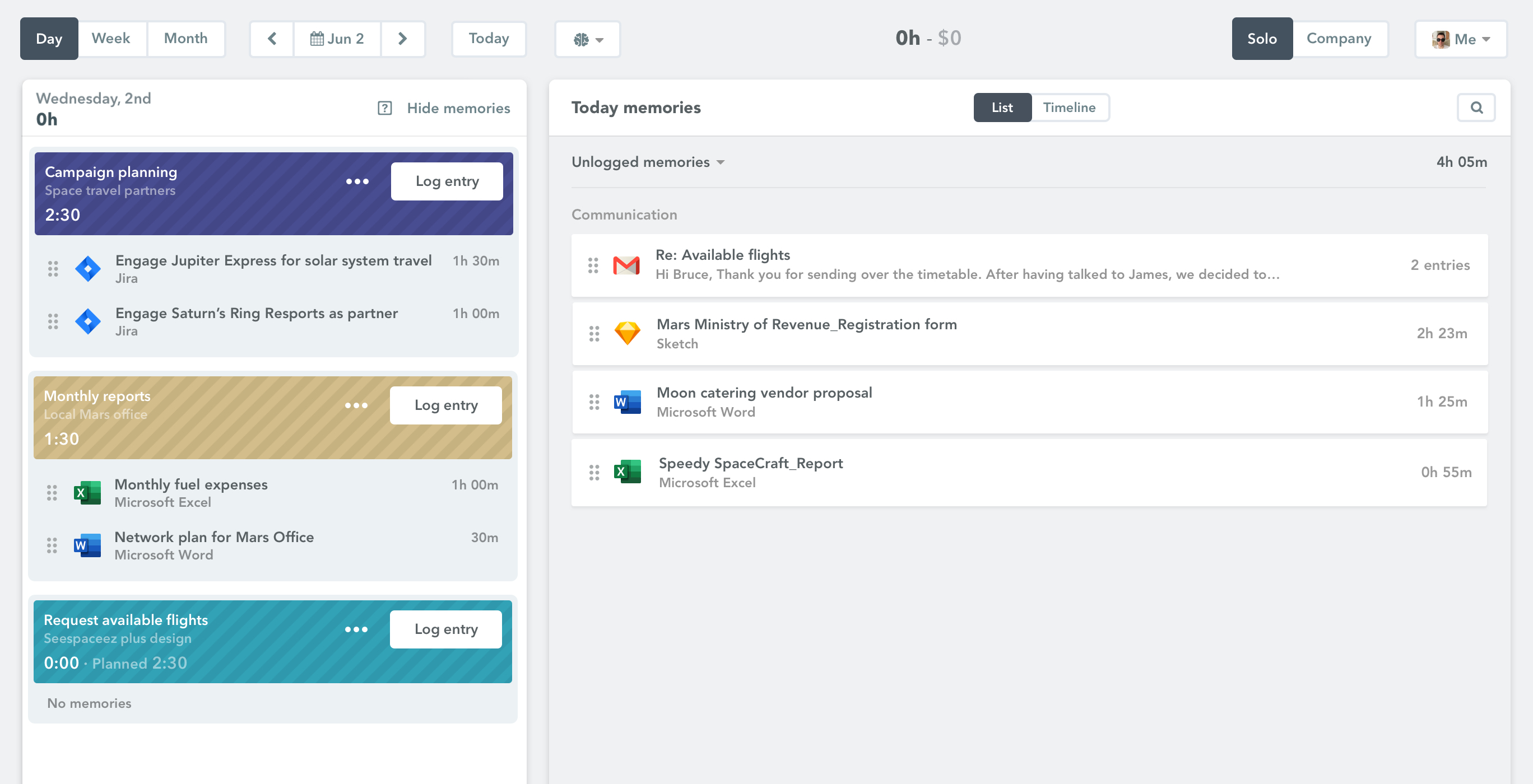
Task: Switch to the Week view tab
Action: [111, 38]
